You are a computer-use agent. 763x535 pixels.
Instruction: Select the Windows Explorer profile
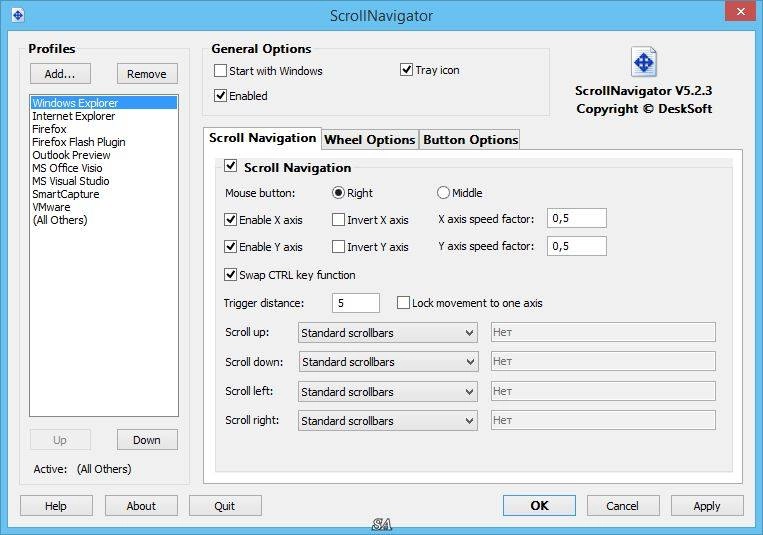coord(104,103)
